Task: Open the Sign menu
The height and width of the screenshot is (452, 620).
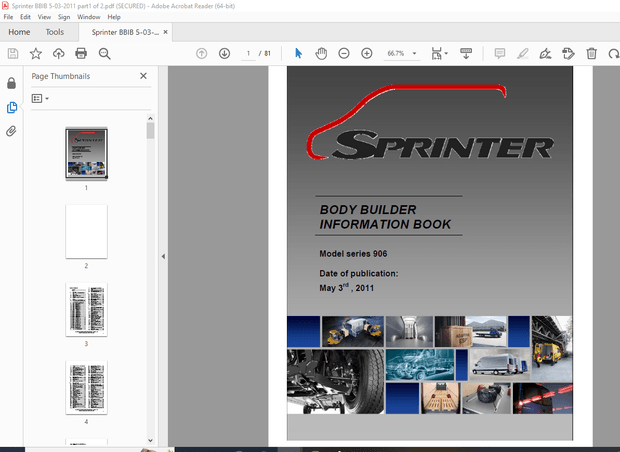Action: [x=64, y=17]
